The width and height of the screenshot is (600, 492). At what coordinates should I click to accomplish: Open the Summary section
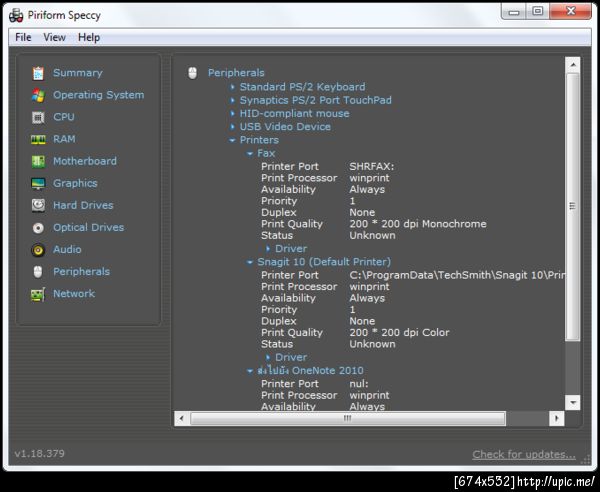point(78,73)
